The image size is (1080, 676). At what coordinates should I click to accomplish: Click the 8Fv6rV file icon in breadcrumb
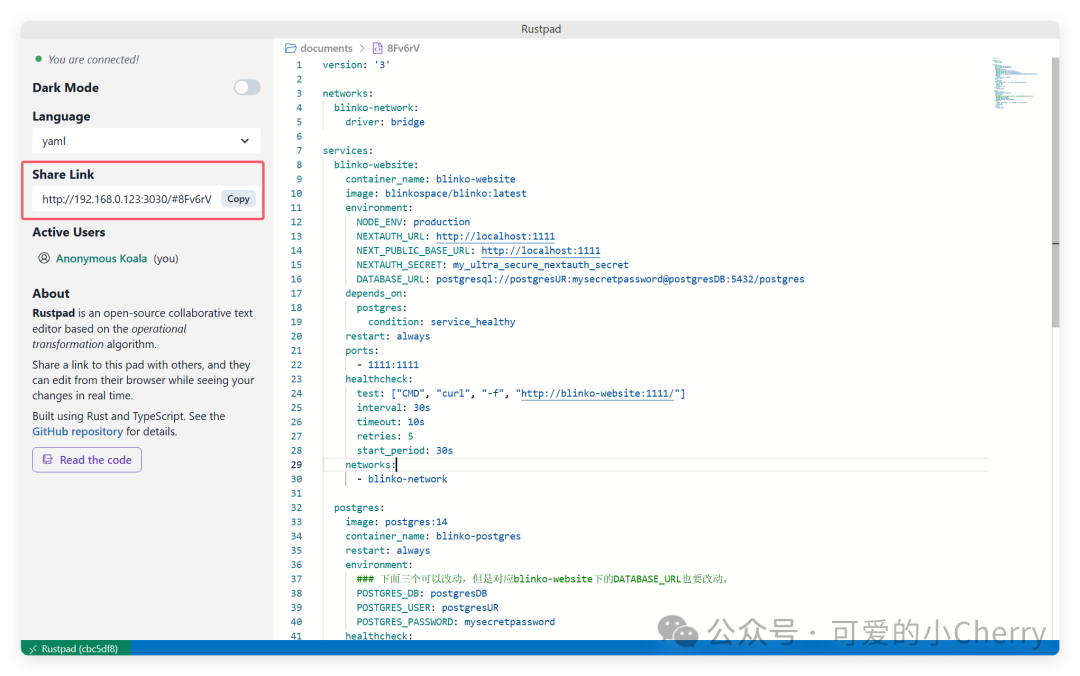pyautogui.click(x=377, y=48)
